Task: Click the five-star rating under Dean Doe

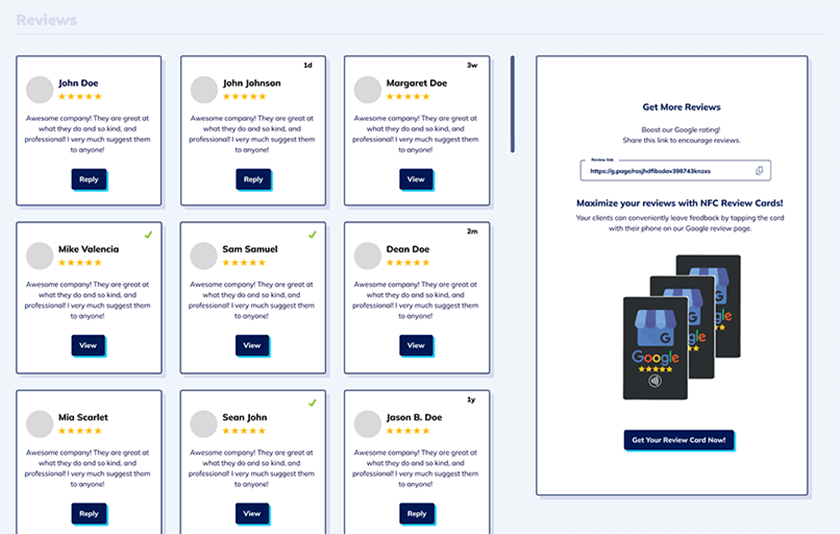Action: 407,262
